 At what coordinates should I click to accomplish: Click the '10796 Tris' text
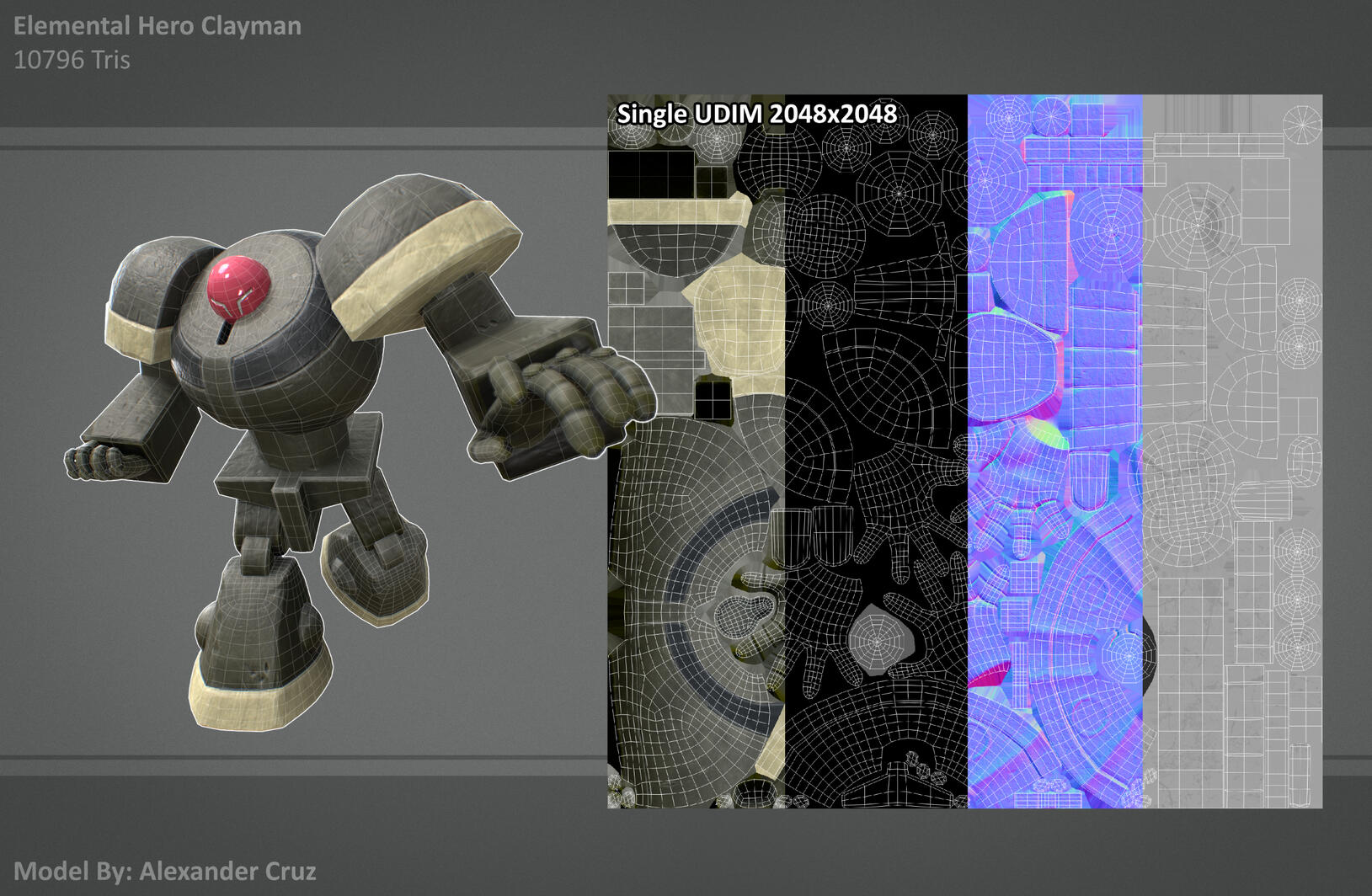click(x=72, y=60)
